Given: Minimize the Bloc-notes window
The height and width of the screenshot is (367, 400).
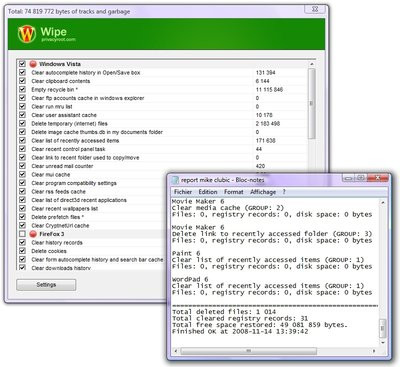Looking at the screenshot, I should [x=348, y=178].
